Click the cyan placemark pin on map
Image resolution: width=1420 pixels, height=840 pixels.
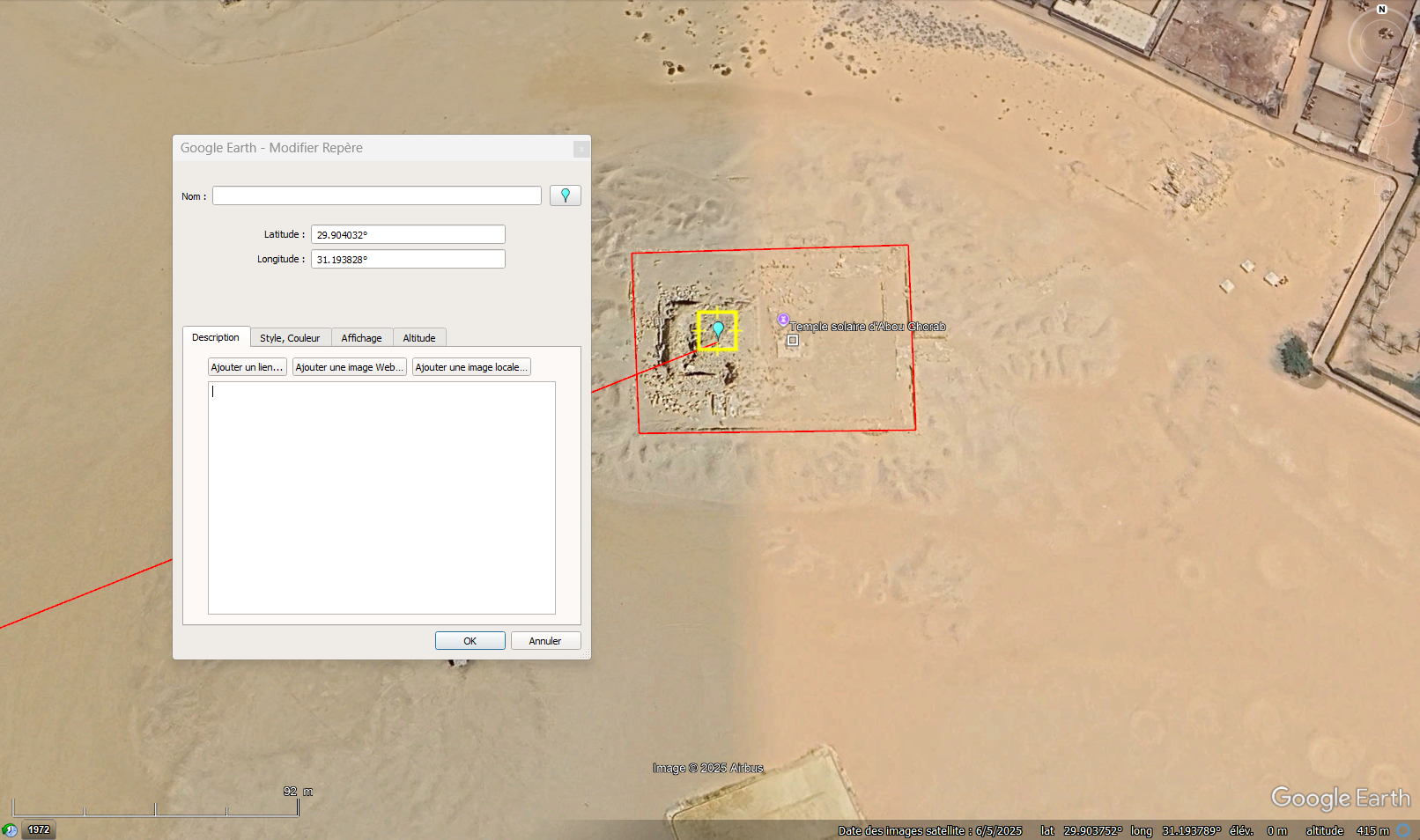coord(718,329)
